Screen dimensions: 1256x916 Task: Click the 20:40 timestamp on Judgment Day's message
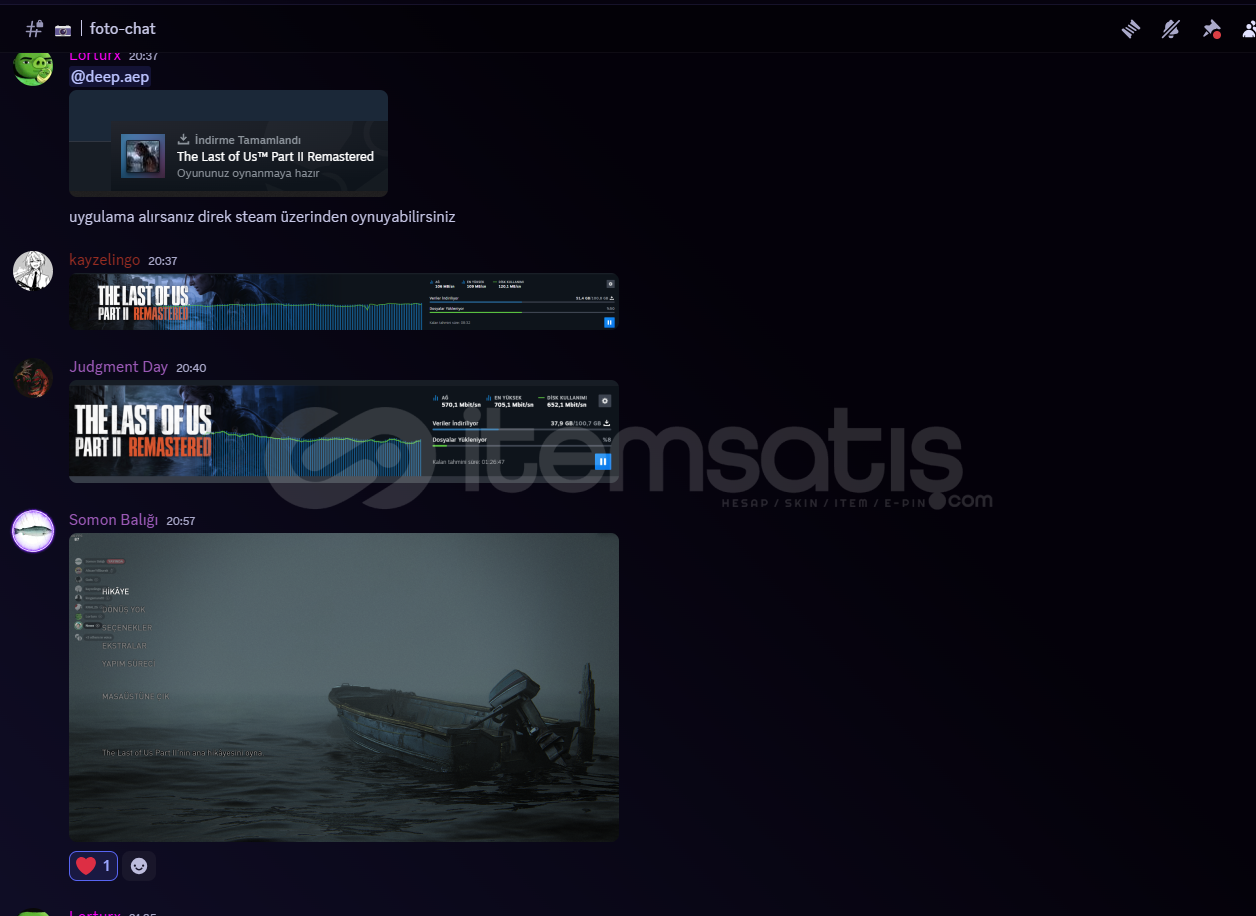(191, 368)
